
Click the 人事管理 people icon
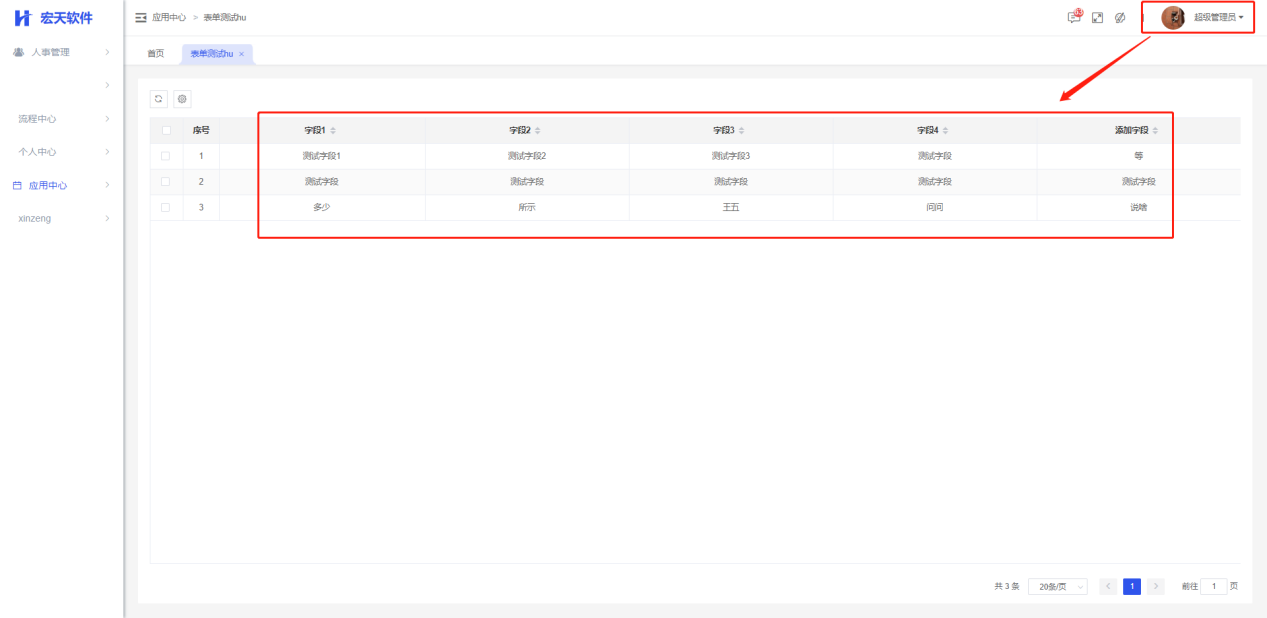point(18,52)
